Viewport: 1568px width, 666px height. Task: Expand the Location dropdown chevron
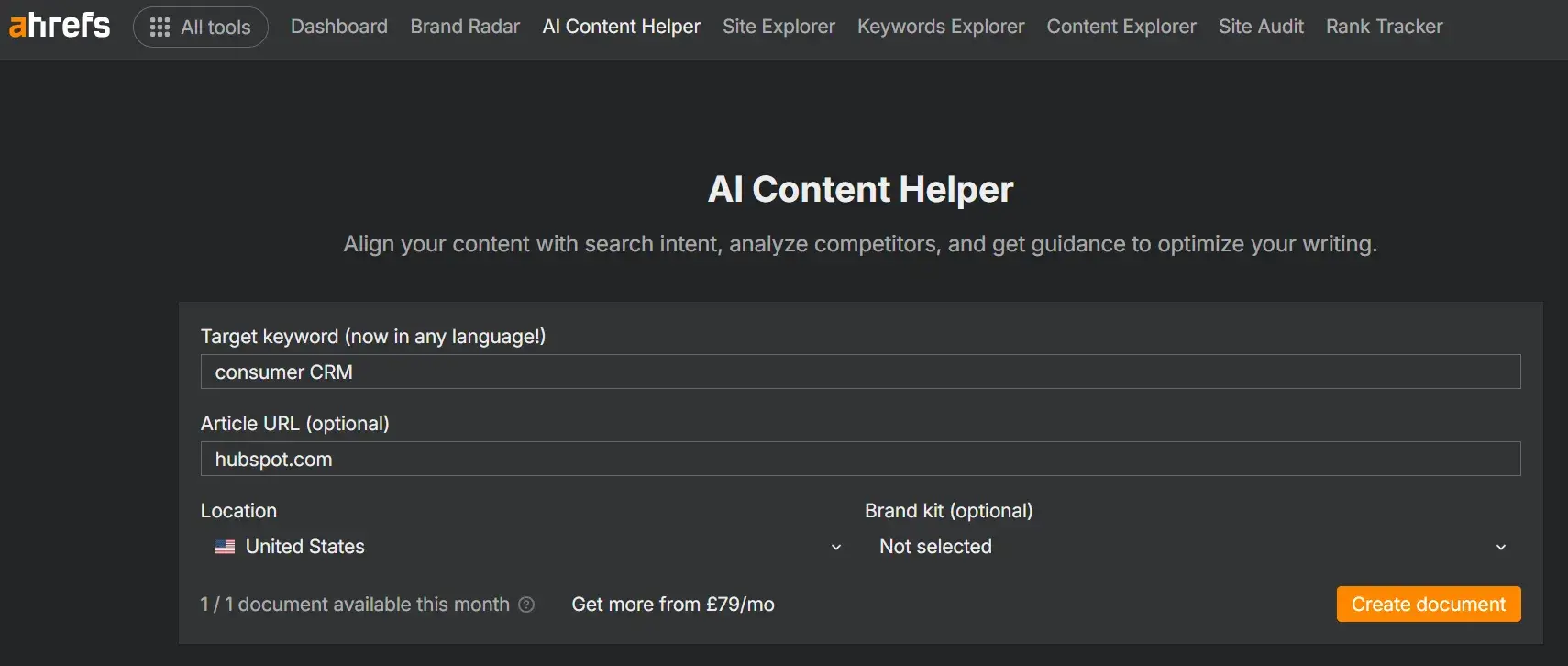click(835, 548)
